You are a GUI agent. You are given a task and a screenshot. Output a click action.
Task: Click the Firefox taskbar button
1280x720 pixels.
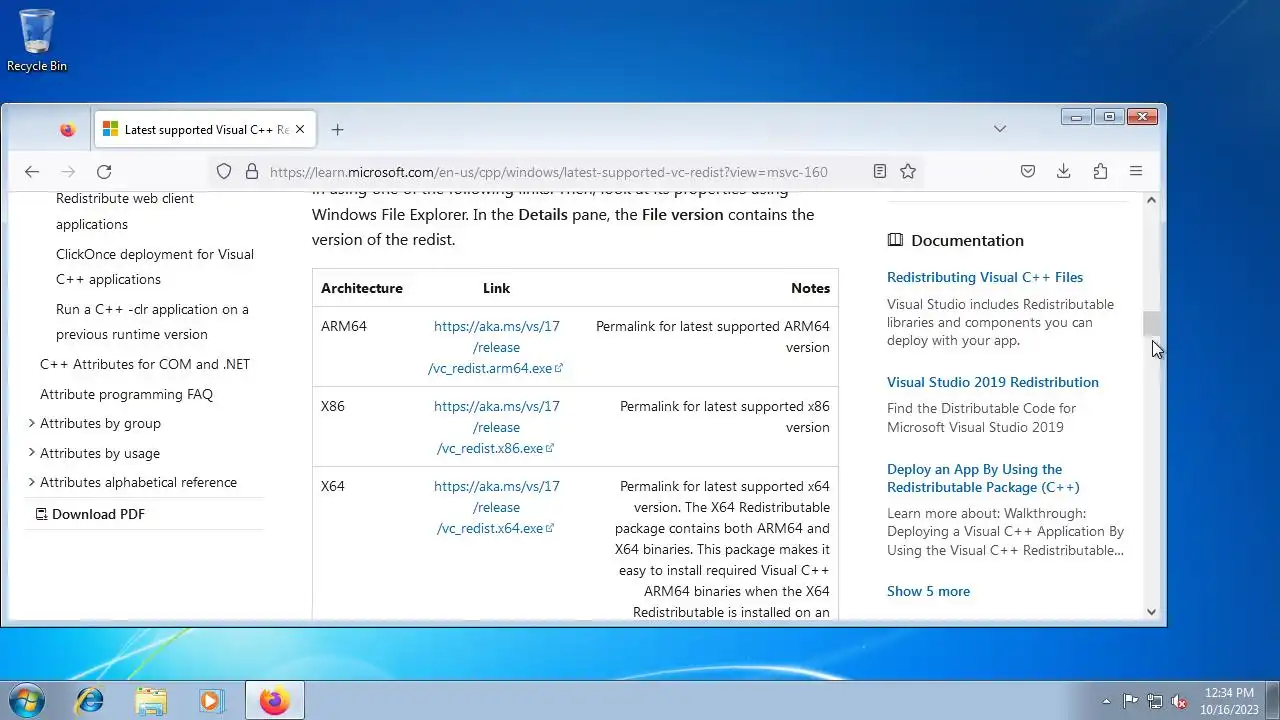tap(275, 700)
